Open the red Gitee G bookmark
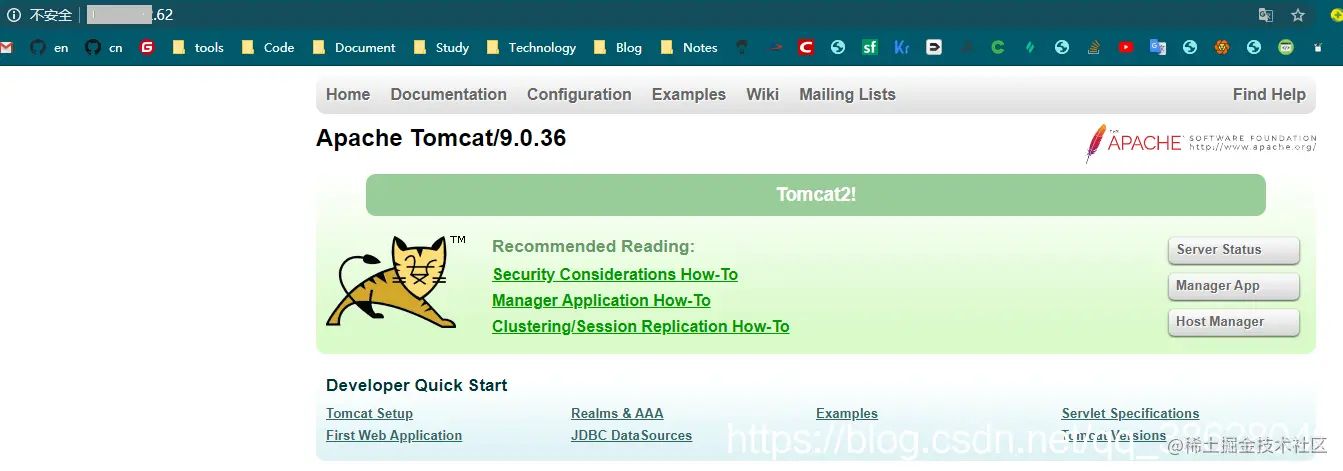1343x471 pixels. pyautogui.click(x=147, y=47)
